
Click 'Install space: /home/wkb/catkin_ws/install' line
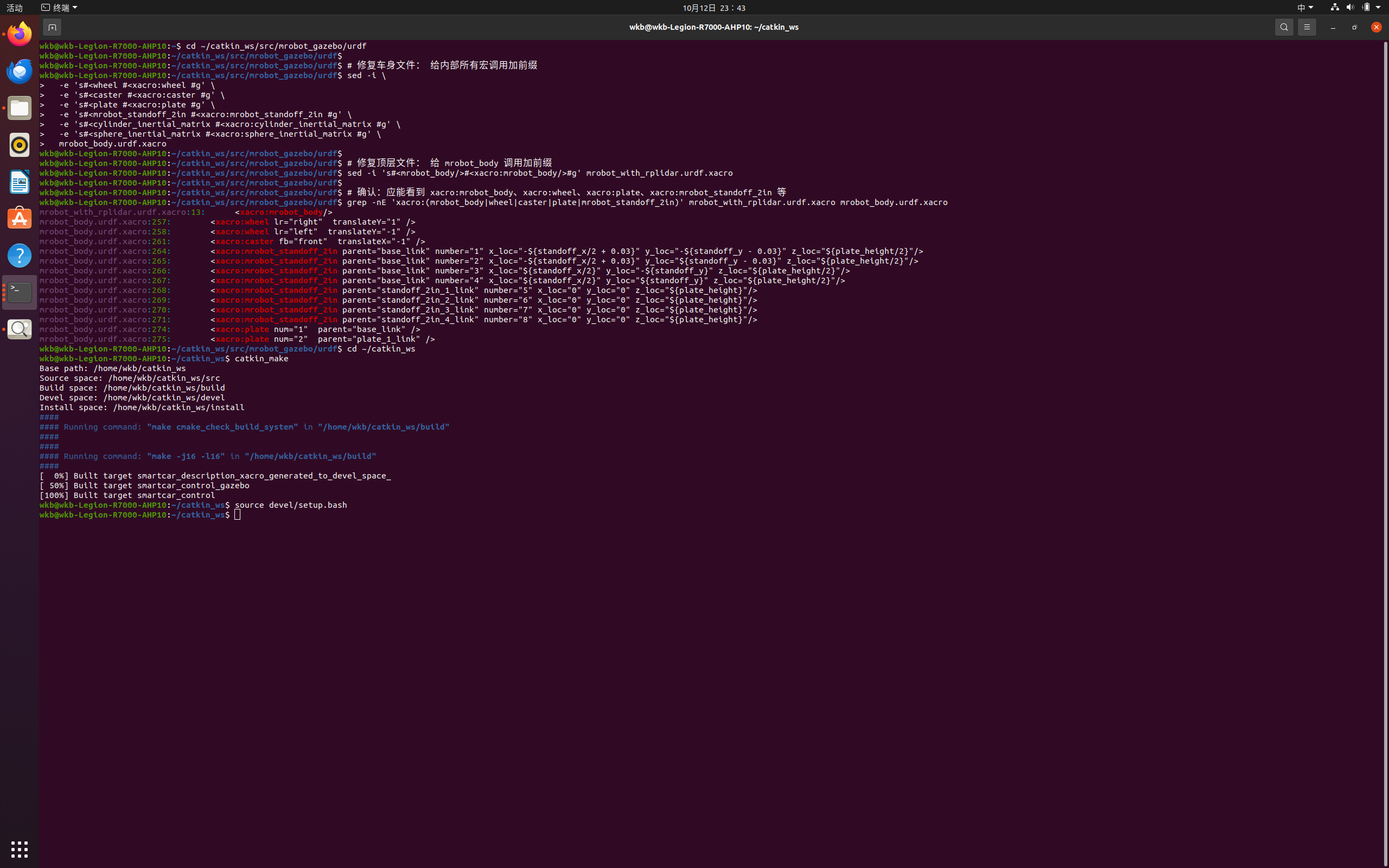[142, 407]
